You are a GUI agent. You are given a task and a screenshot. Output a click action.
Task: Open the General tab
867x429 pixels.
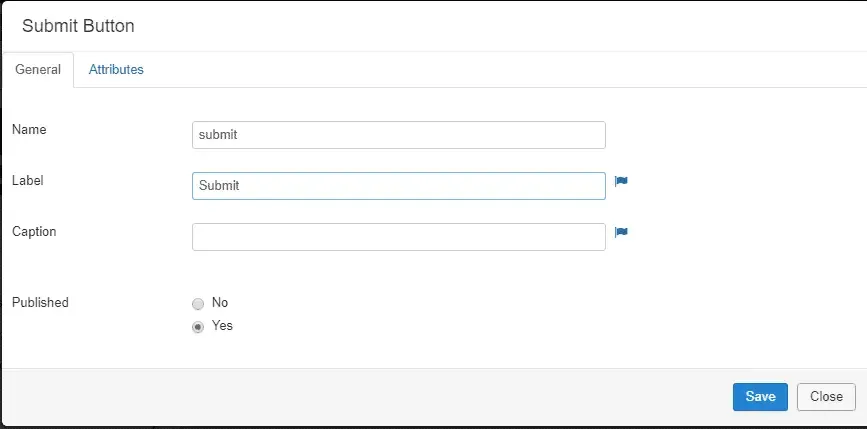click(38, 70)
